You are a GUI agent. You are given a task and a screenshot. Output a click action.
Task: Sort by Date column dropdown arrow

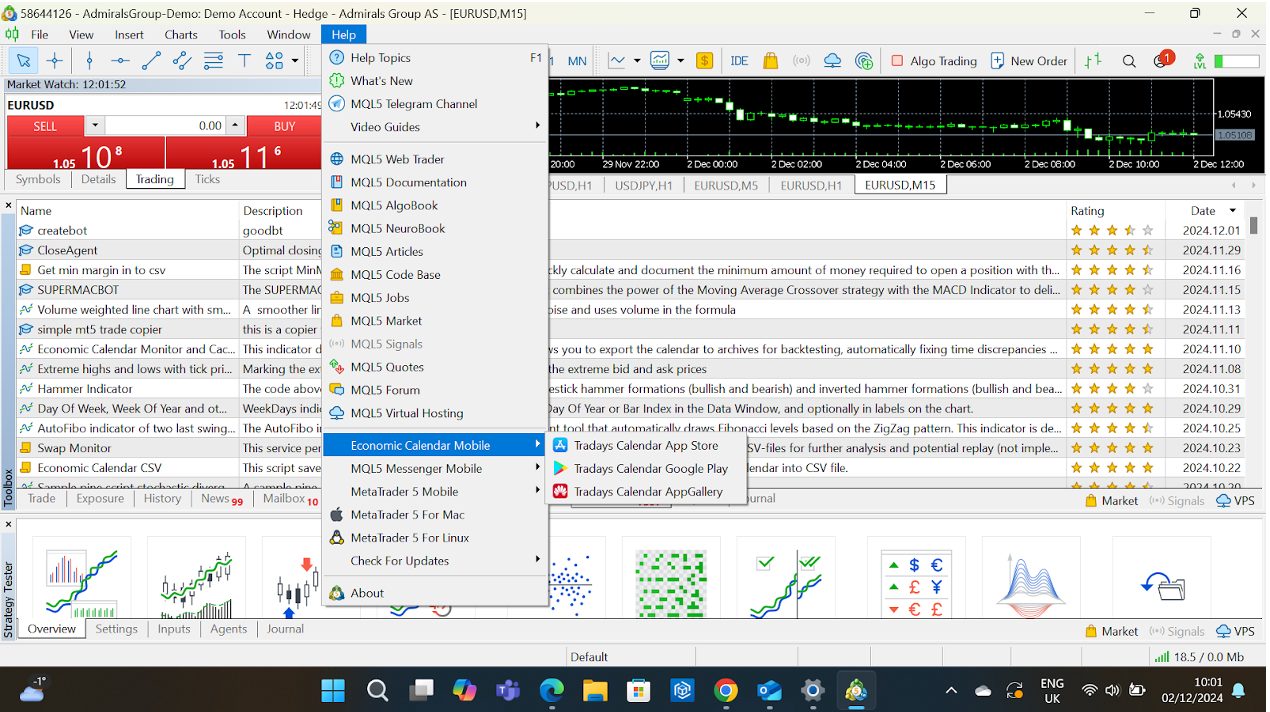tap(1232, 211)
